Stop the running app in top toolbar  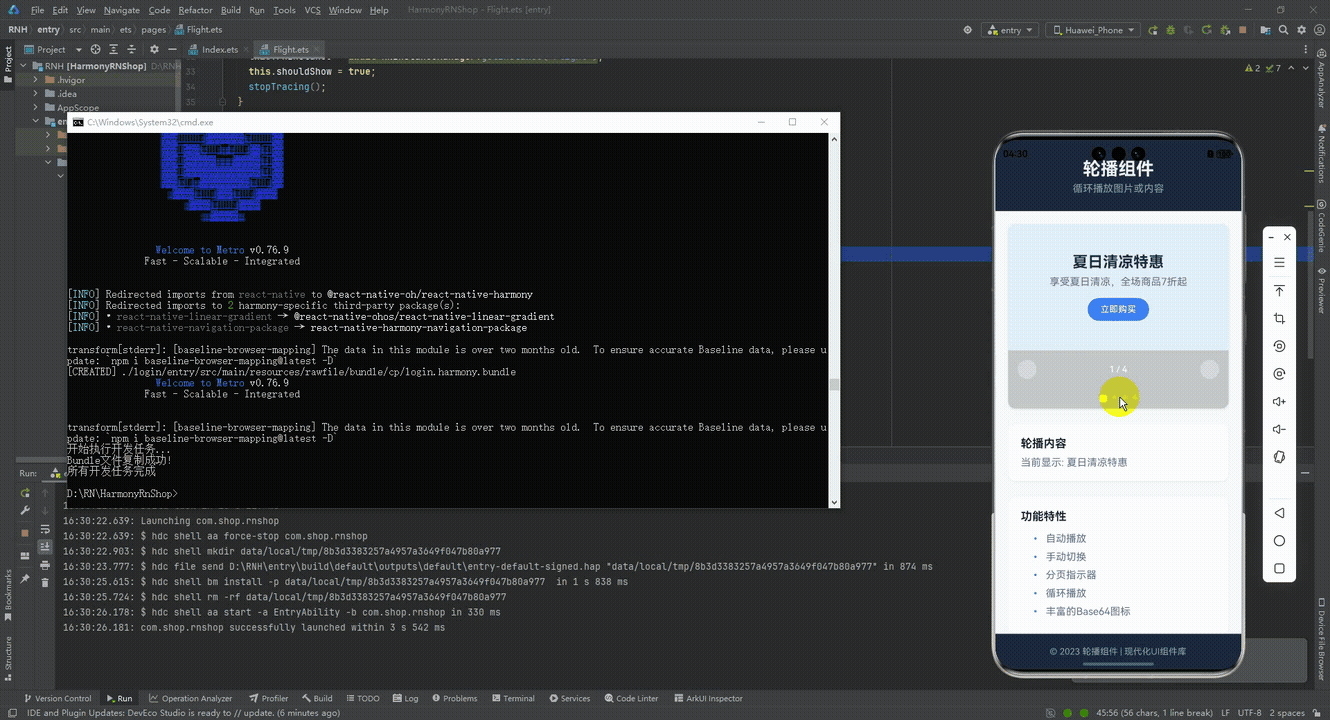[x=1242, y=30]
